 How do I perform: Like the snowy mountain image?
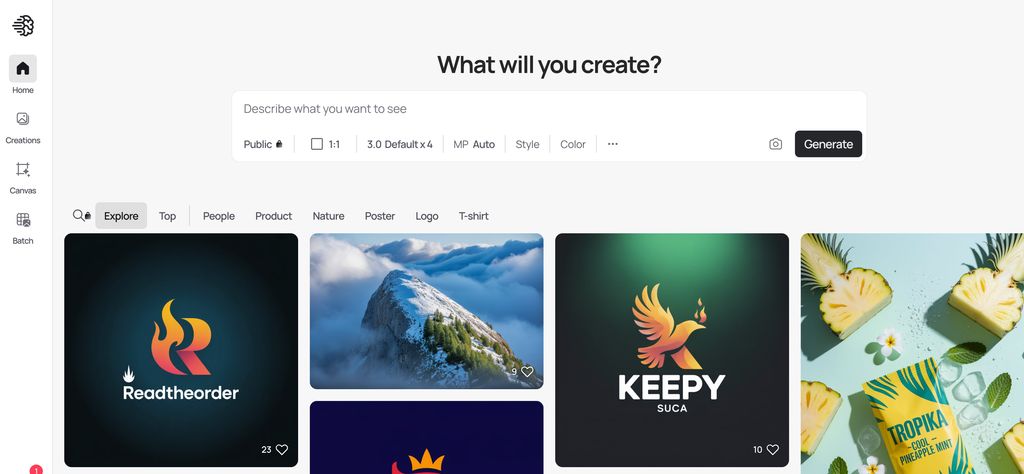(527, 371)
